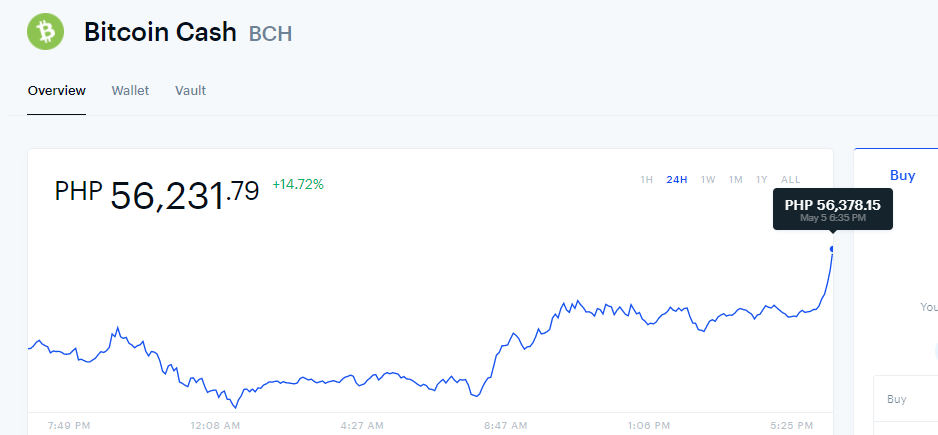938x435 pixels.
Task: Click the 12:08 AM time axis label
Action: pos(215,426)
